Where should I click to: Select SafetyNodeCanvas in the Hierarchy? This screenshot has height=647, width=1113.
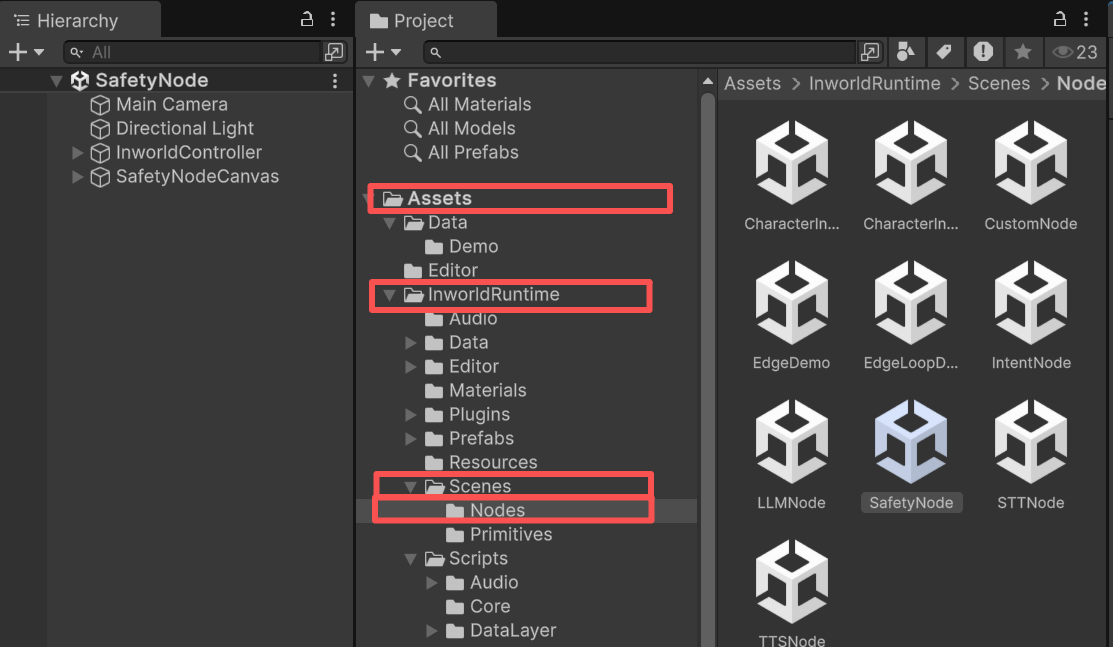197,177
